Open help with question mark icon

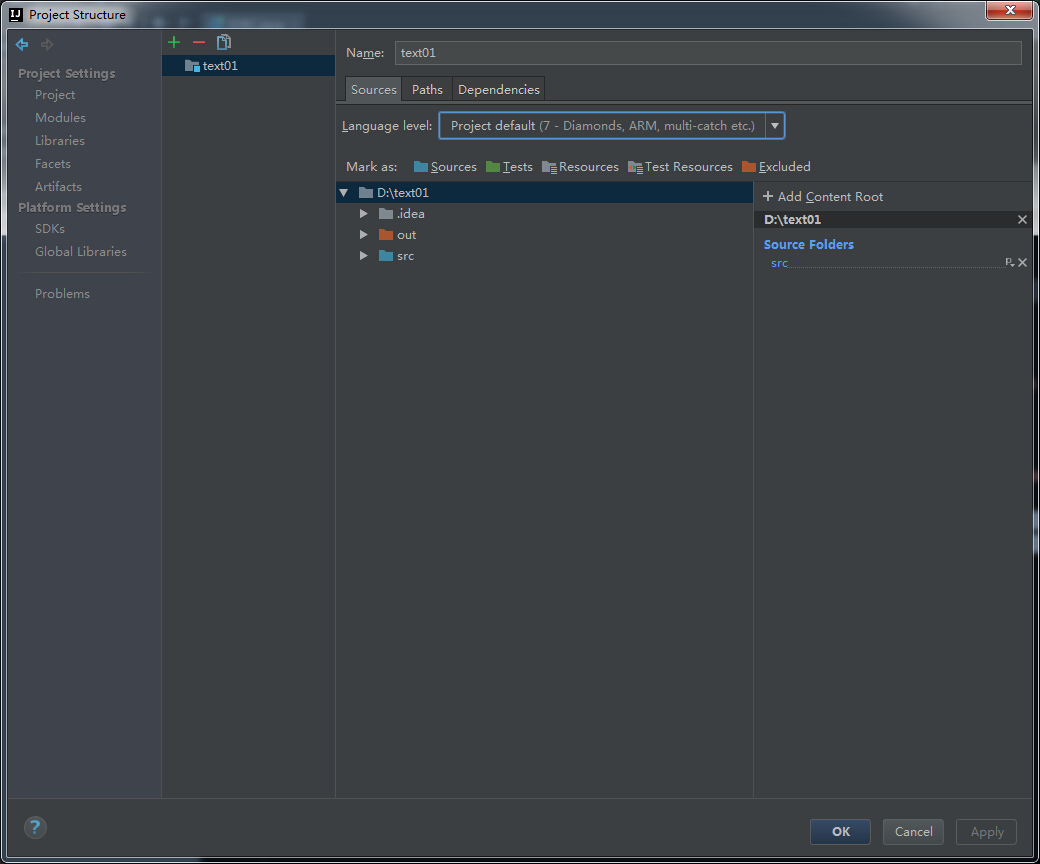(35, 828)
